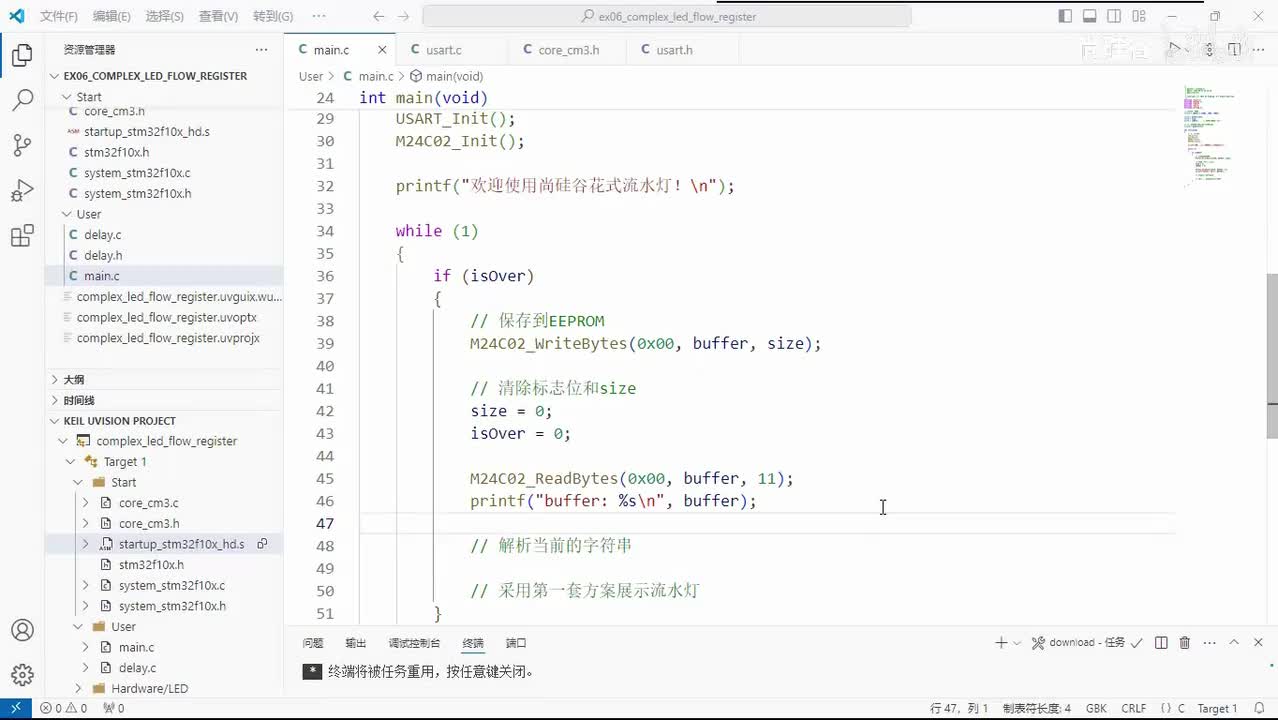Image resolution: width=1278 pixels, height=720 pixels.
Task: Close the terminal panel
Action: [1259, 643]
